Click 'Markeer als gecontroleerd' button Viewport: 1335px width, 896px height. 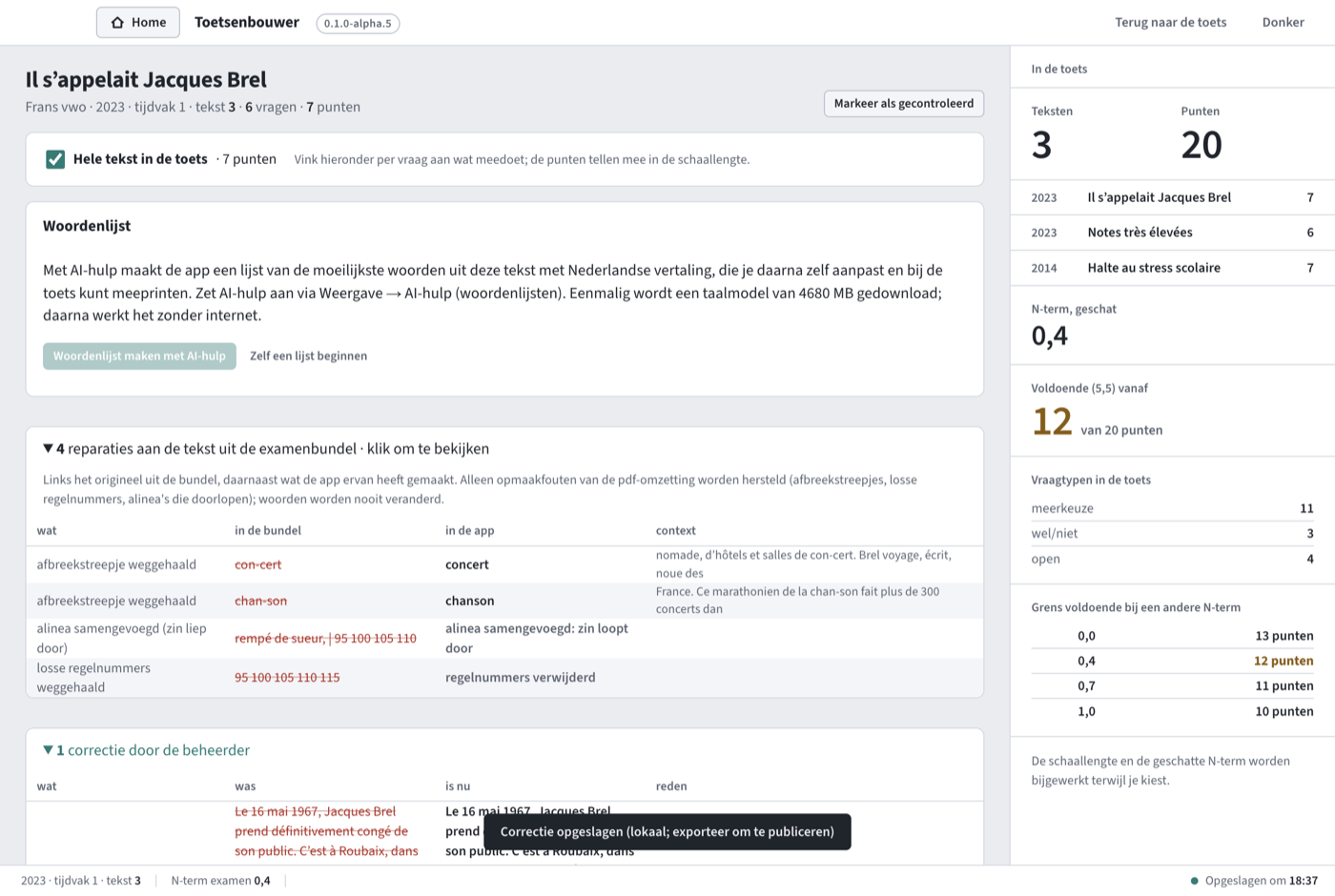tap(903, 104)
